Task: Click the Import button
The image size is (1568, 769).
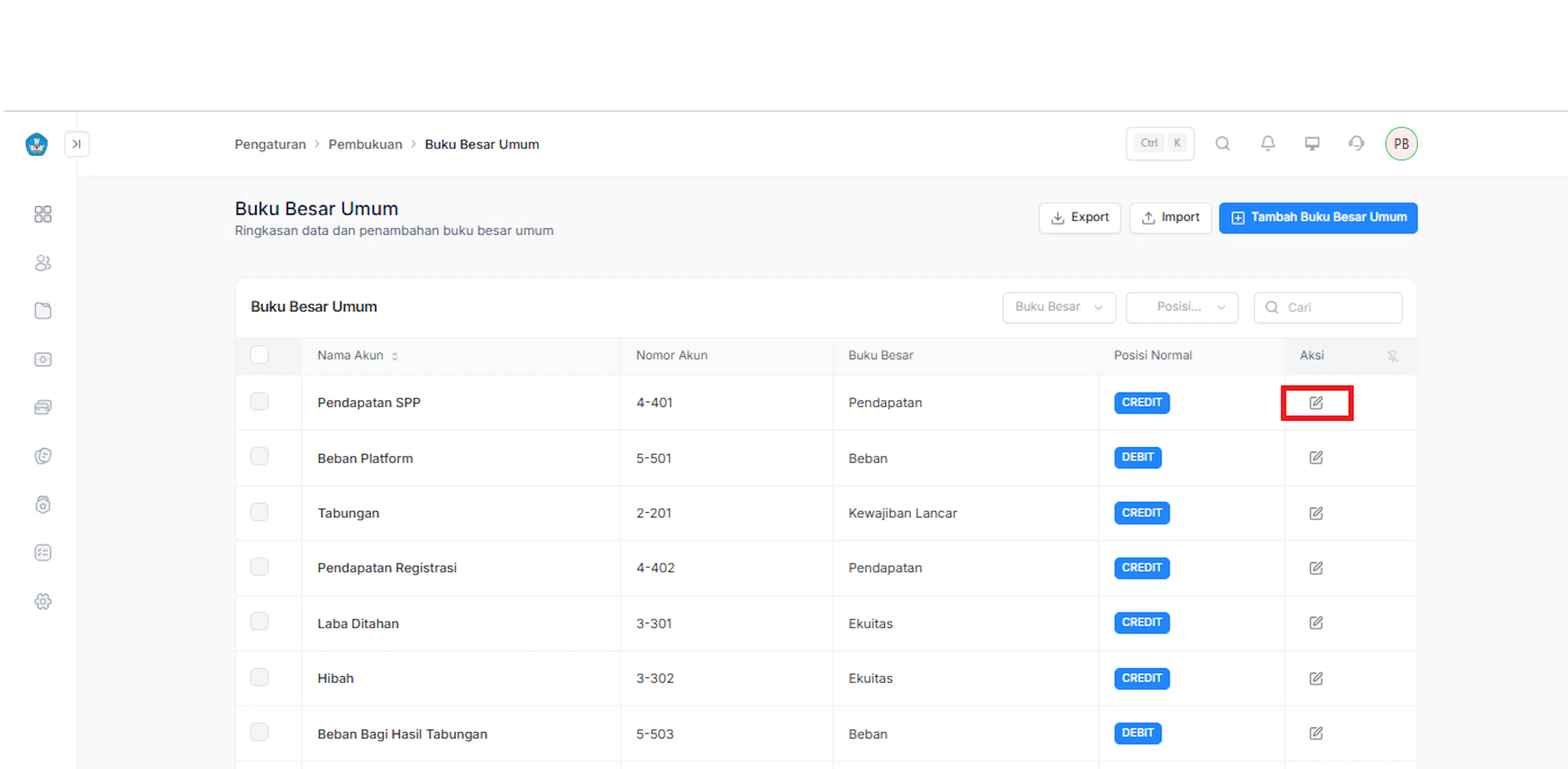Action: pos(1170,217)
